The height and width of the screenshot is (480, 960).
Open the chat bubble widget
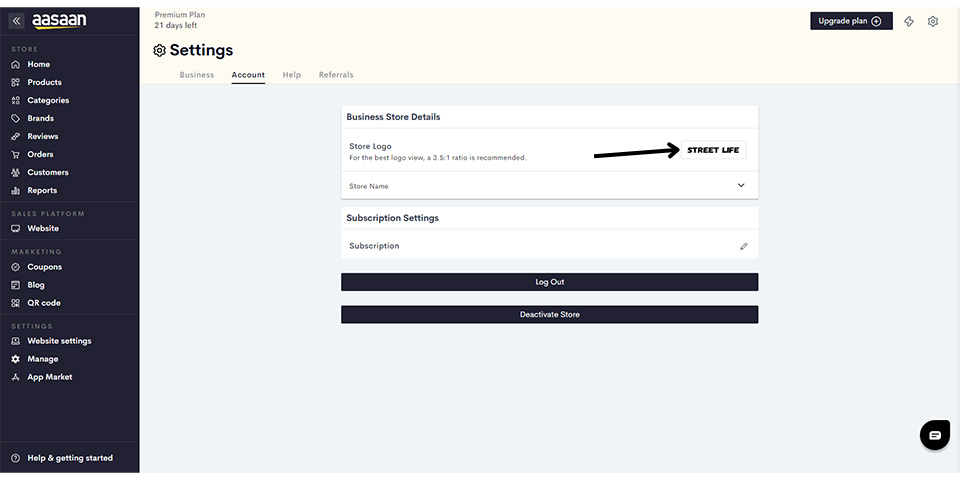935,435
